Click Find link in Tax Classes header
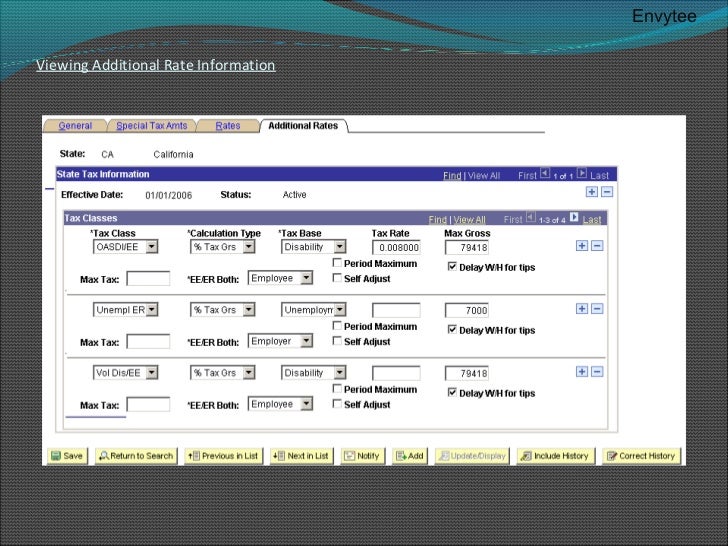Screen dimensions: 728x546 click(437, 220)
